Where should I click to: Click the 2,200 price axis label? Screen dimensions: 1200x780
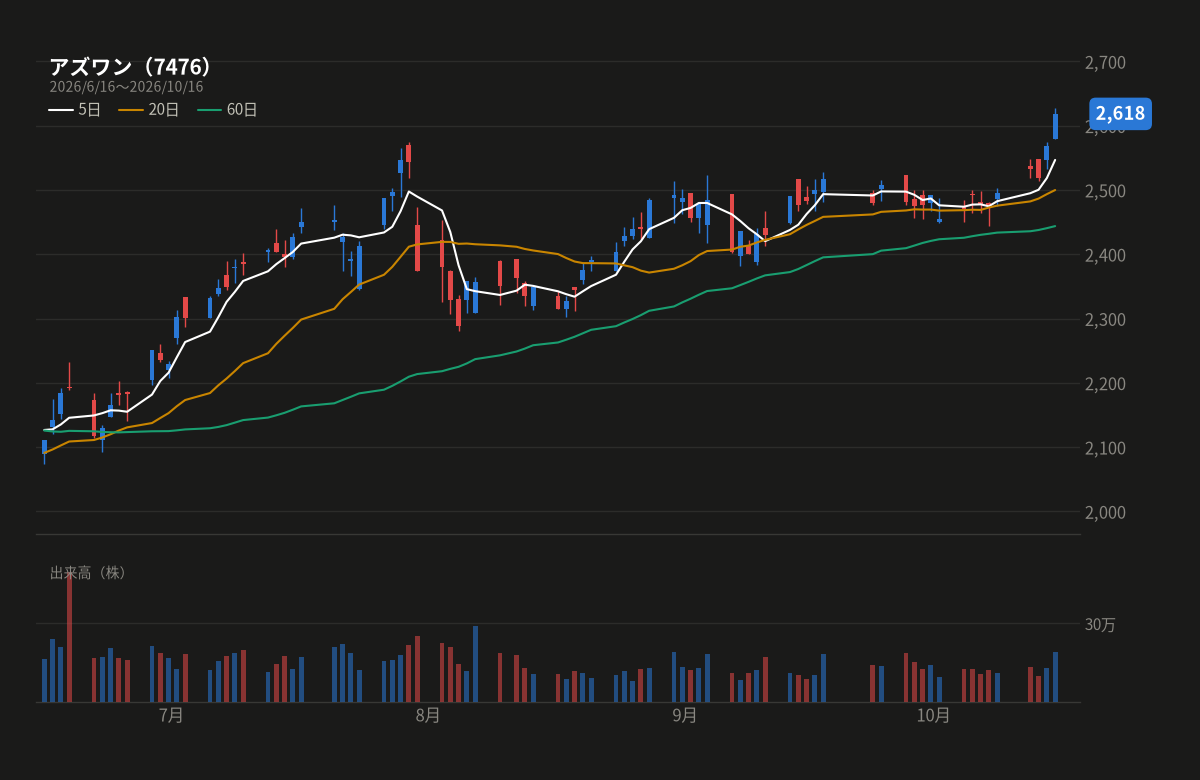[1105, 384]
